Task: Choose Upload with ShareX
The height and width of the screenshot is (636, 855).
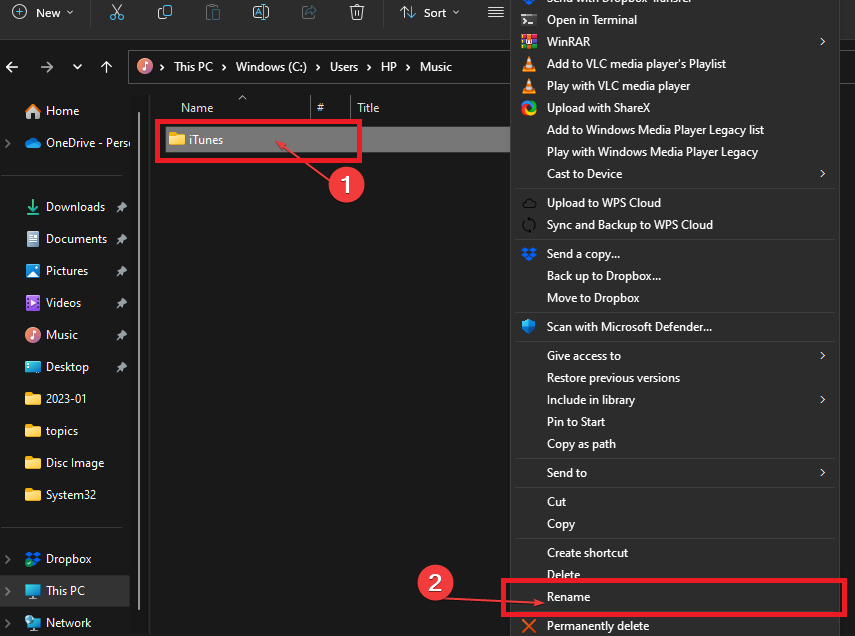Action: pyautogui.click(x=675, y=108)
